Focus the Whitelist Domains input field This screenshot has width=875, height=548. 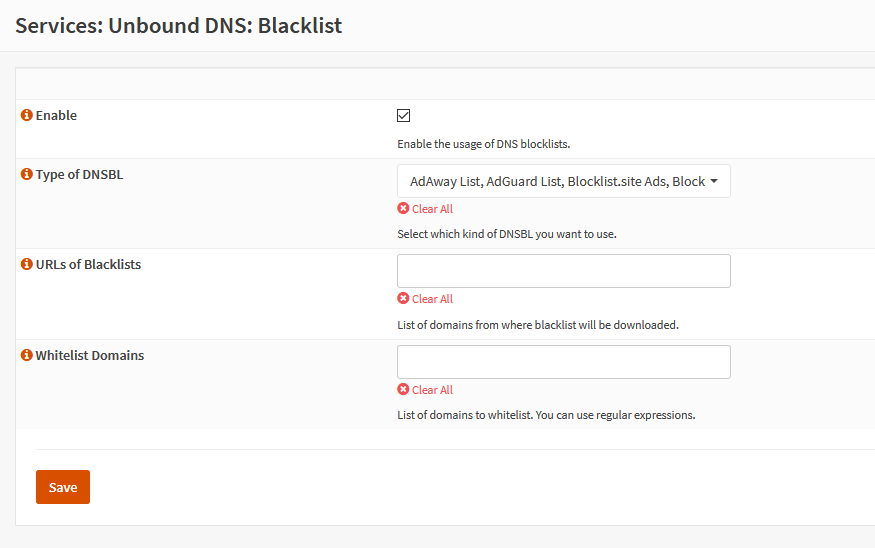564,362
